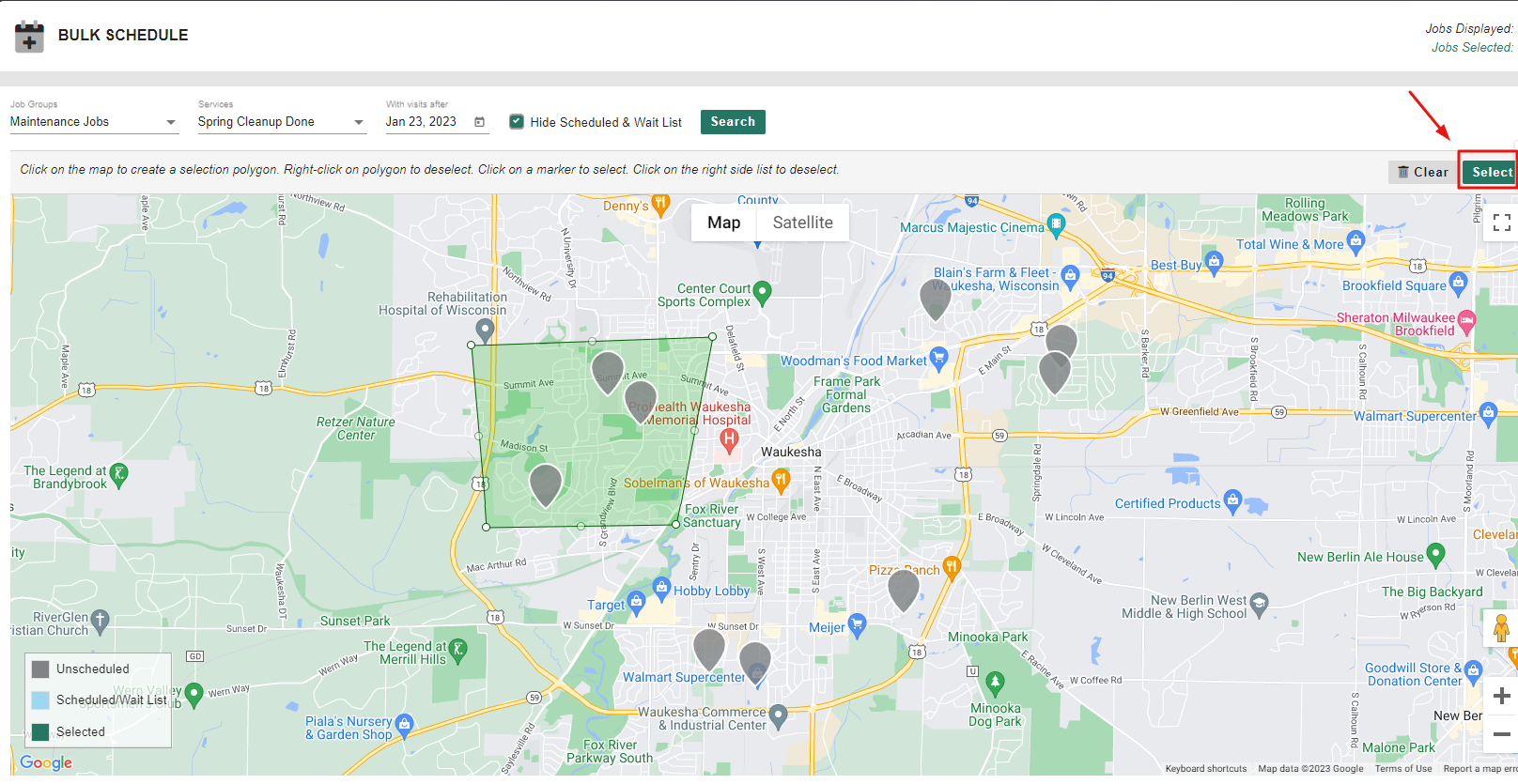Open the date picker calendar icon
This screenshot has width=1518, height=784.
(x=480, y=122)
